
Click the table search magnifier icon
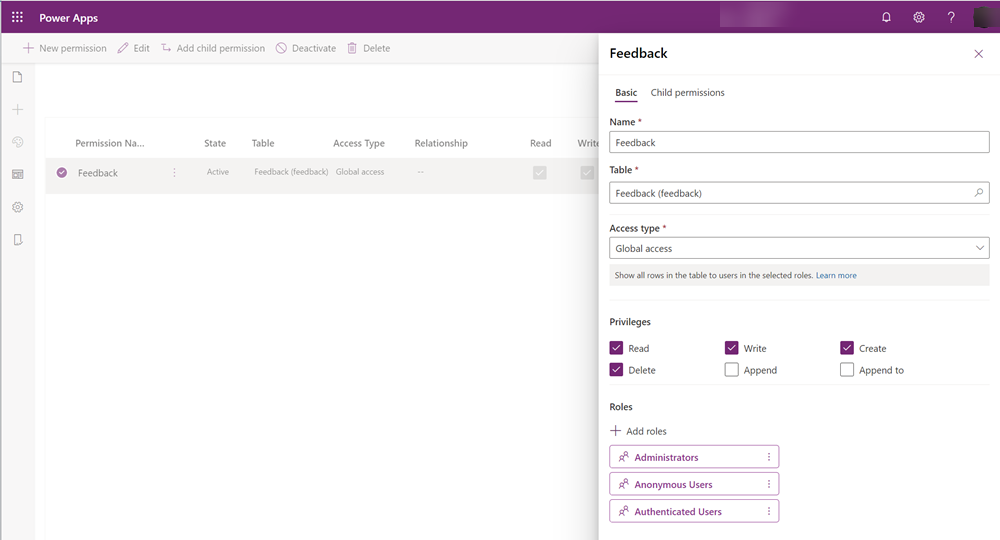point(978,193)
